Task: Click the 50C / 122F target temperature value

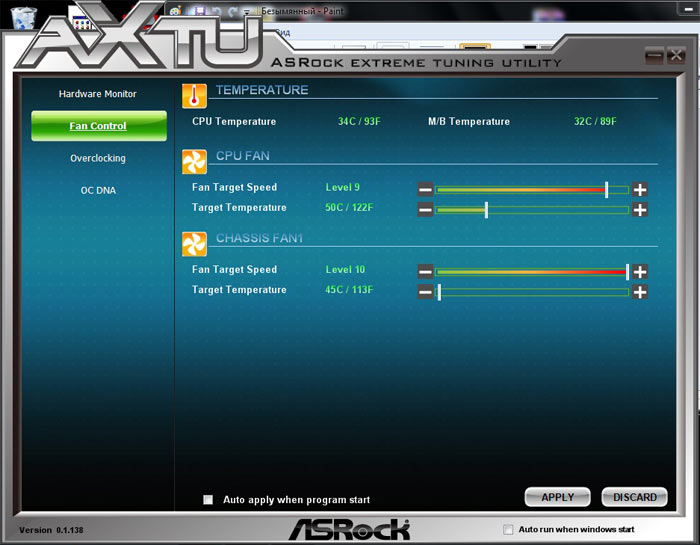Action: coord(349,208)
